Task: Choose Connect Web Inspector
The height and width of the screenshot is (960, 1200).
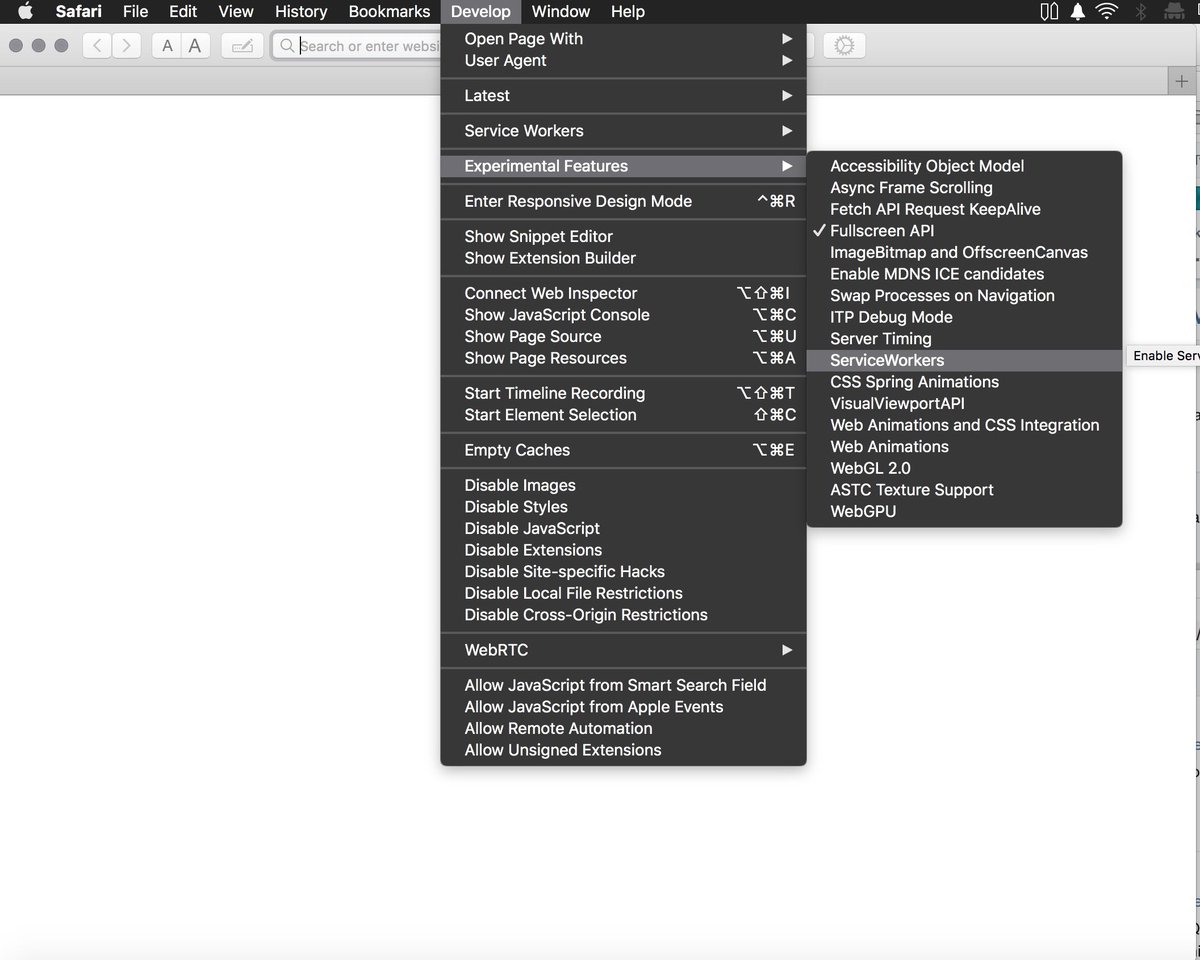Action: 623,293
